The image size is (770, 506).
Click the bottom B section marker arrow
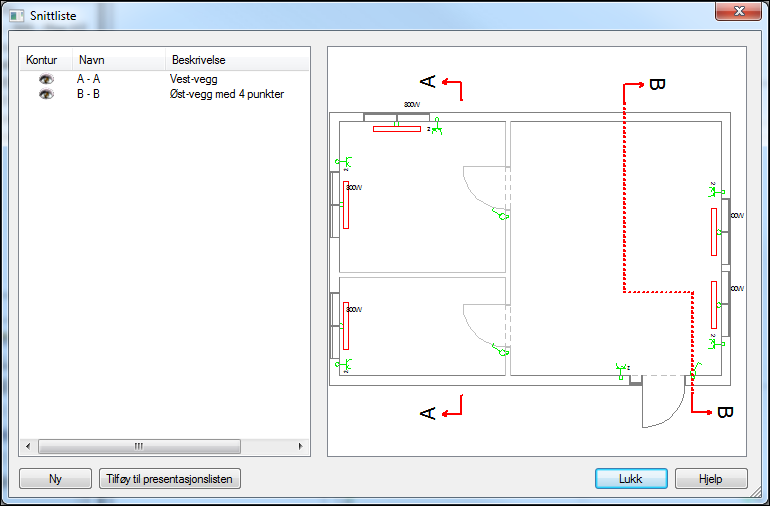pos(702,411)
